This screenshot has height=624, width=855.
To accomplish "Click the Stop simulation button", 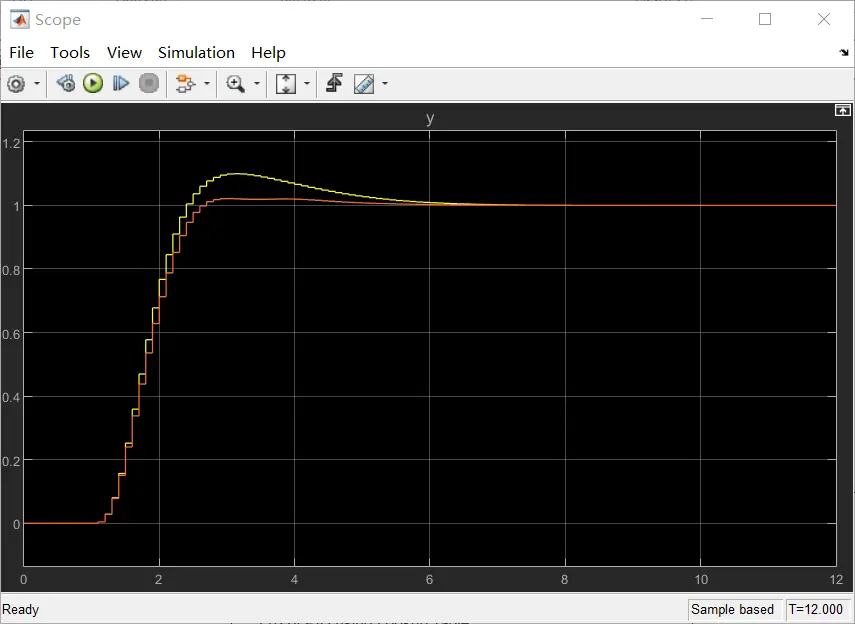I will click(x=149, y=83).
